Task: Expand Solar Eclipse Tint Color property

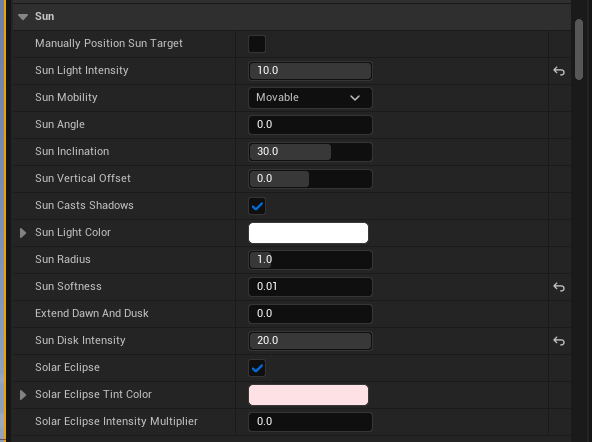Action: [x=23, y=395]
